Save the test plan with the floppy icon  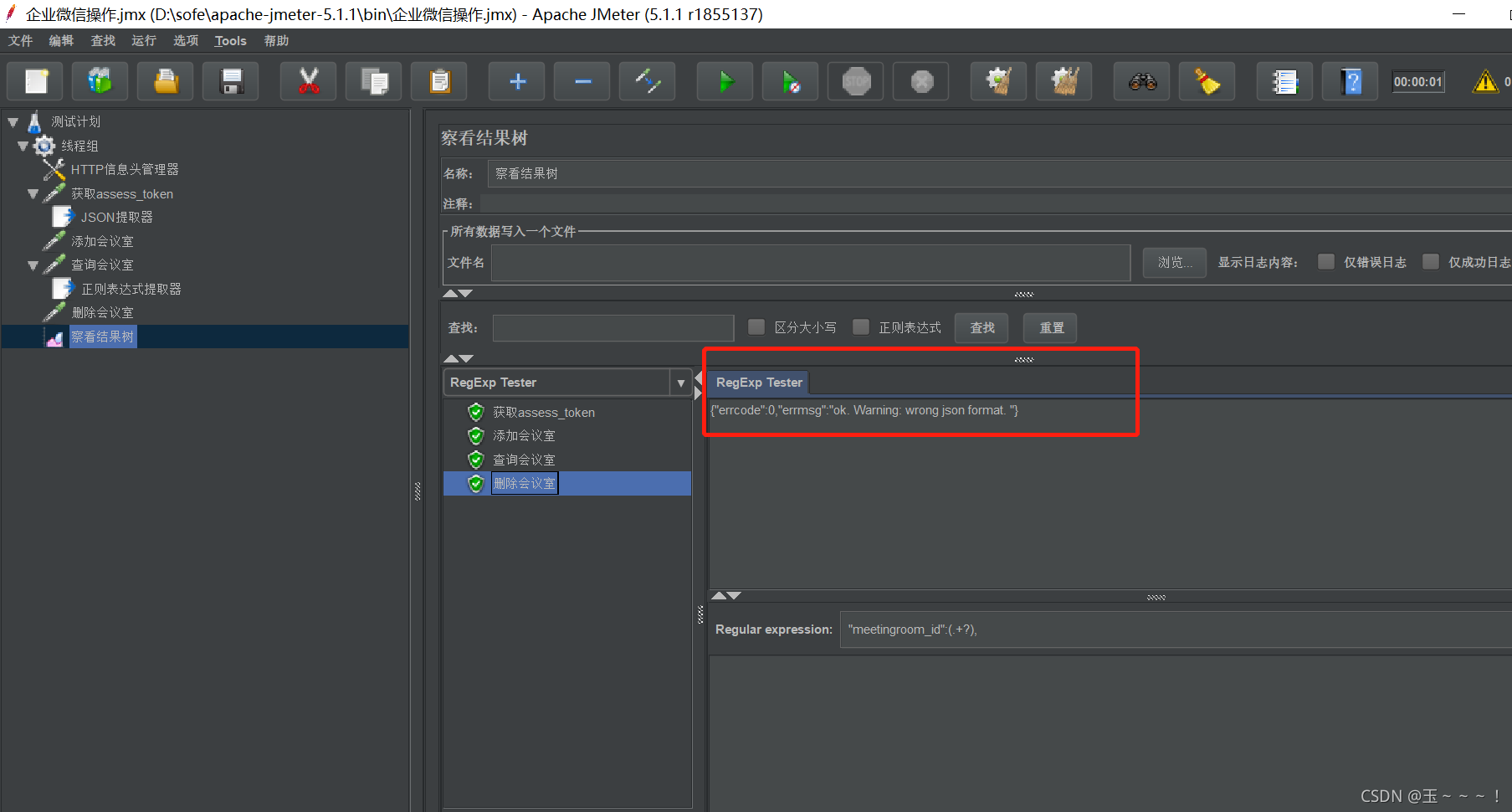click(x=231, y=81)
